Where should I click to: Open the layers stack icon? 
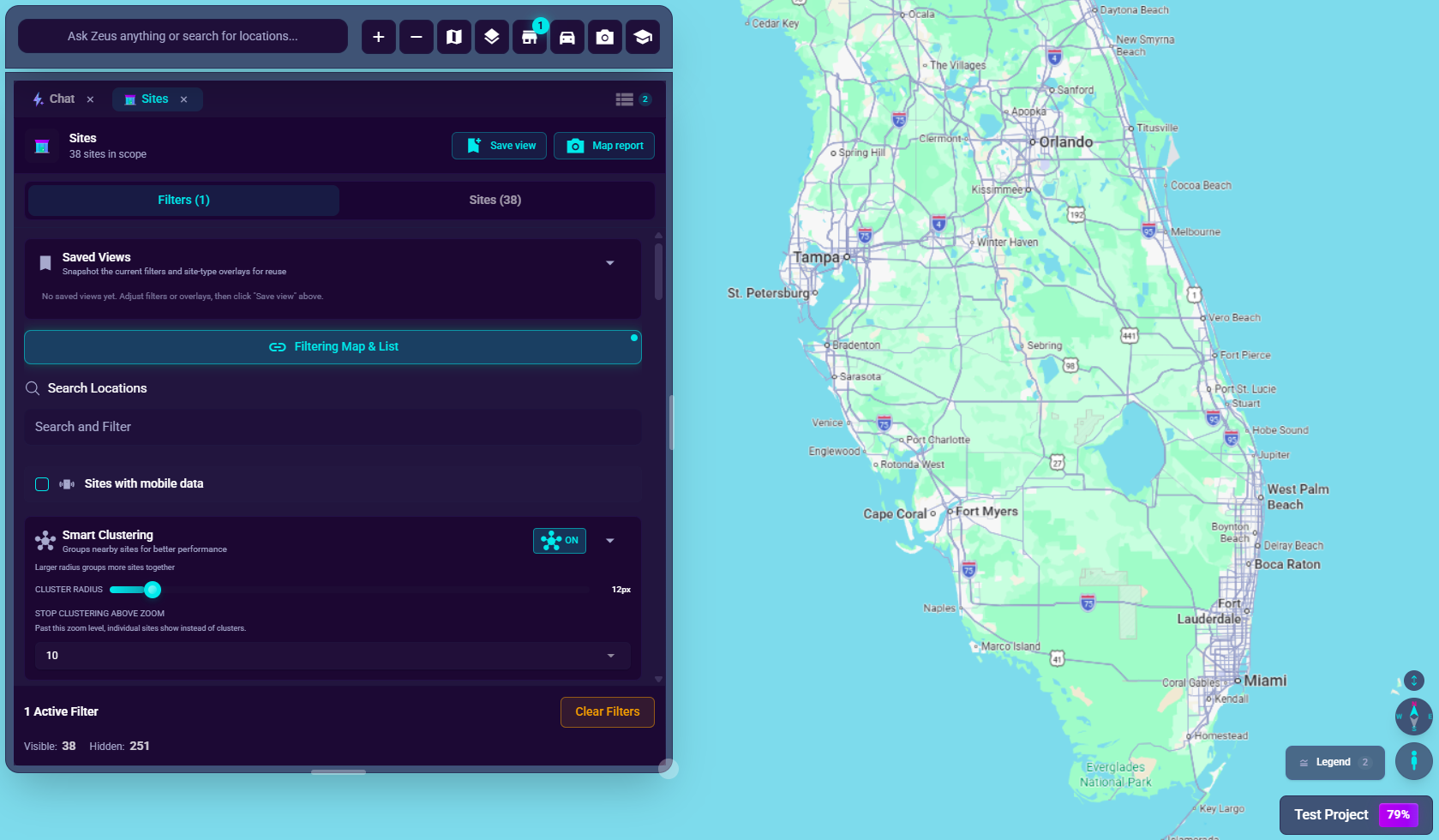(491, 37)
